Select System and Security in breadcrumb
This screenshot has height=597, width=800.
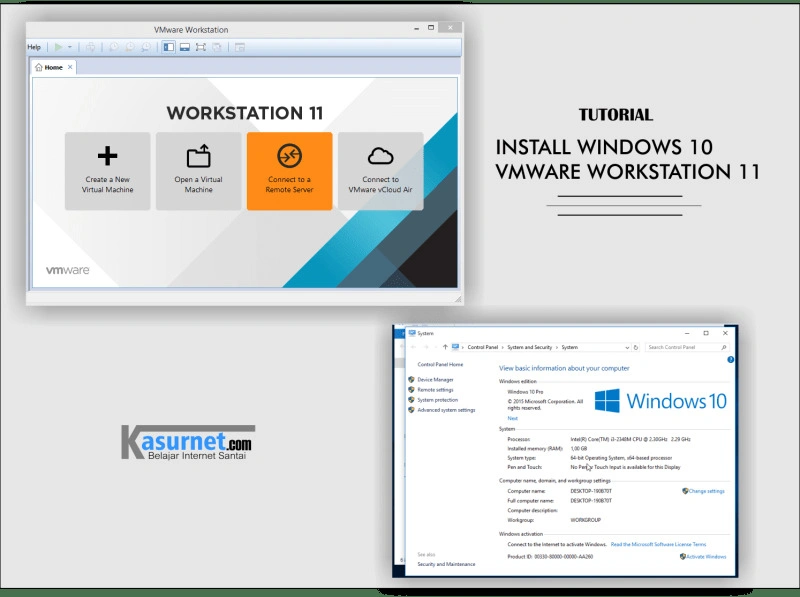point(530,347)
